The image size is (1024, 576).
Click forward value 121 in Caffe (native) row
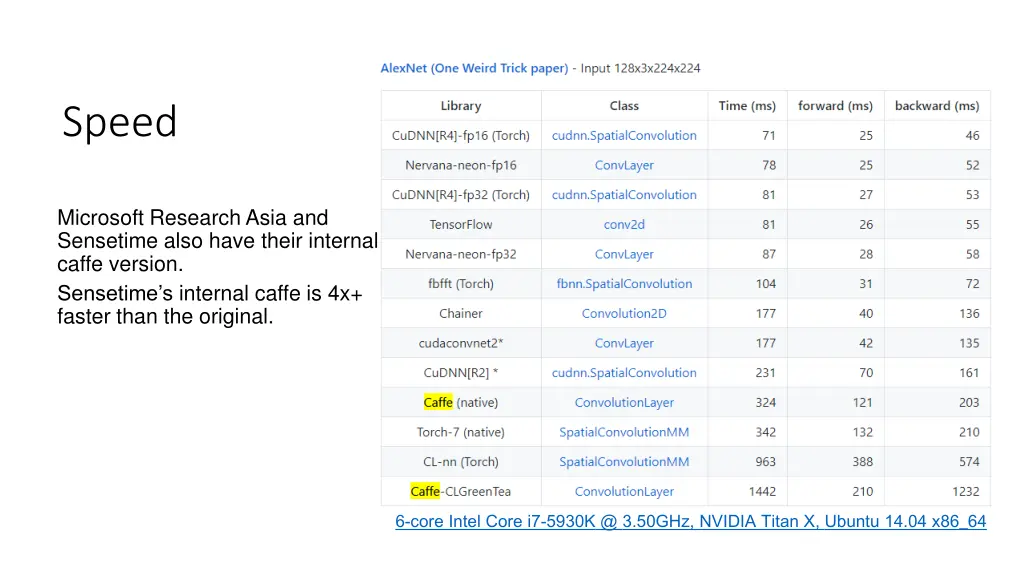click(x=863, y=402)
